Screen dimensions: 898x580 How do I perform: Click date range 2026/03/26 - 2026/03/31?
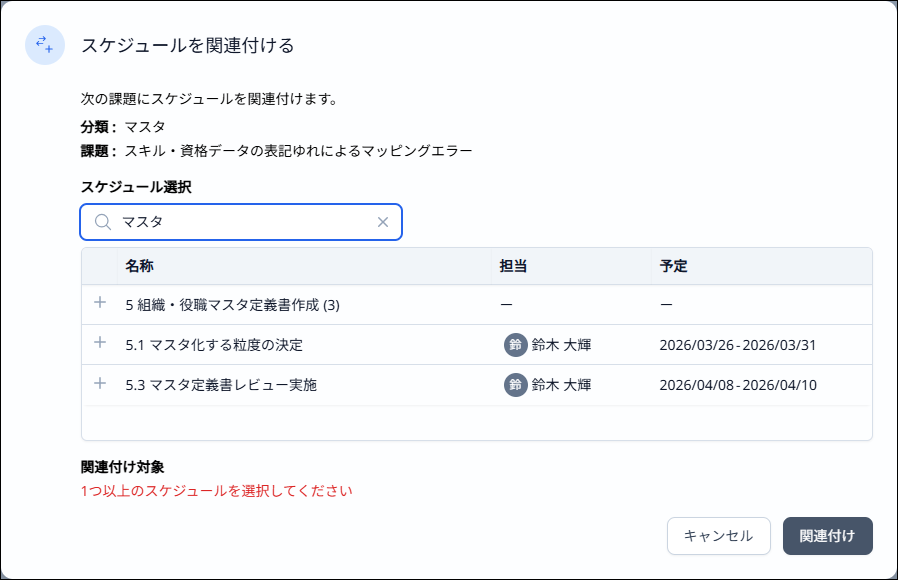coord(738,345)
